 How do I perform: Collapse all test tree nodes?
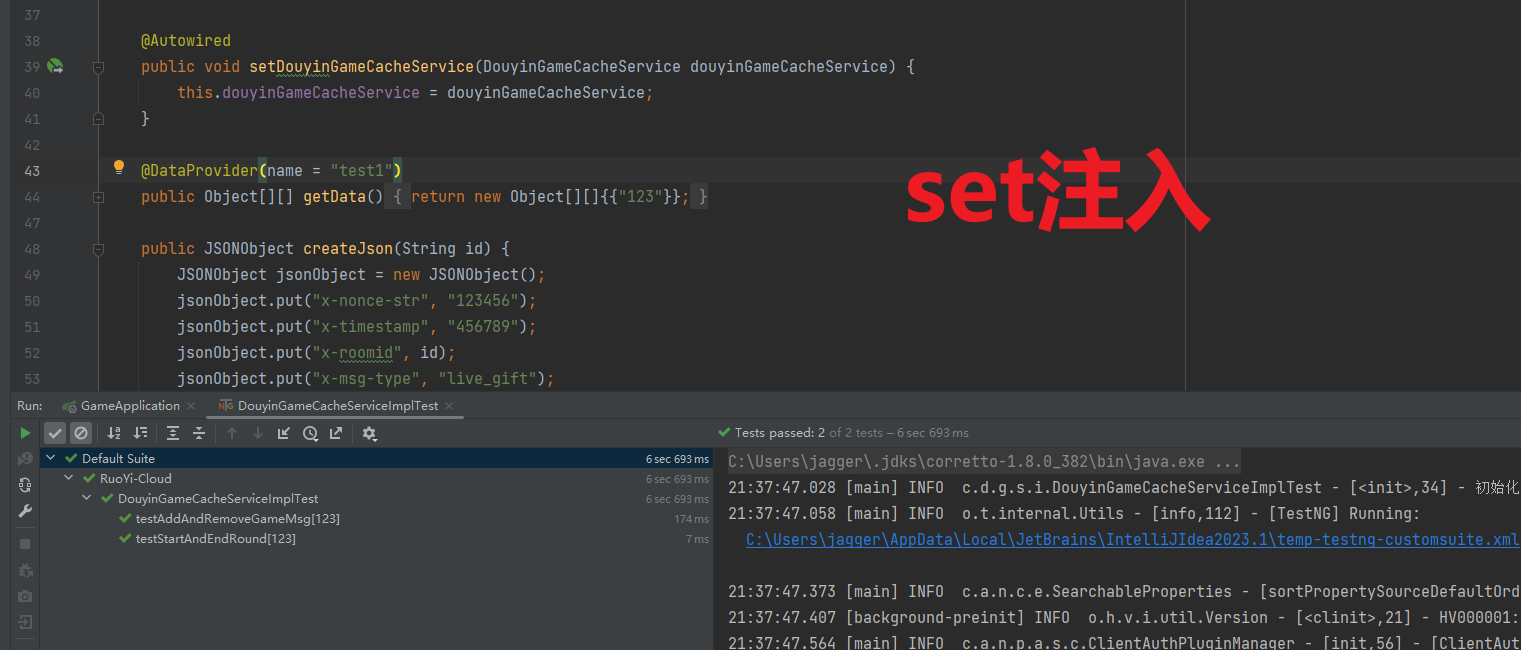click(199, 433)
